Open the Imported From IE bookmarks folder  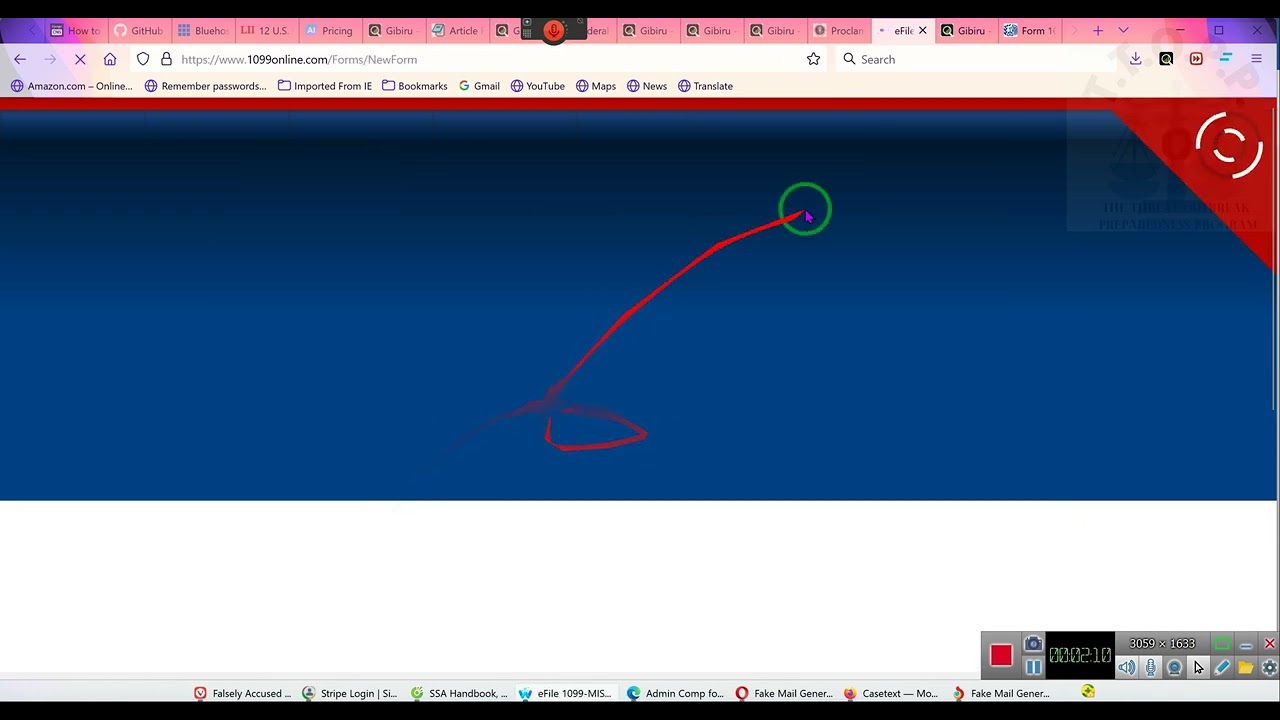pos(325,86)
